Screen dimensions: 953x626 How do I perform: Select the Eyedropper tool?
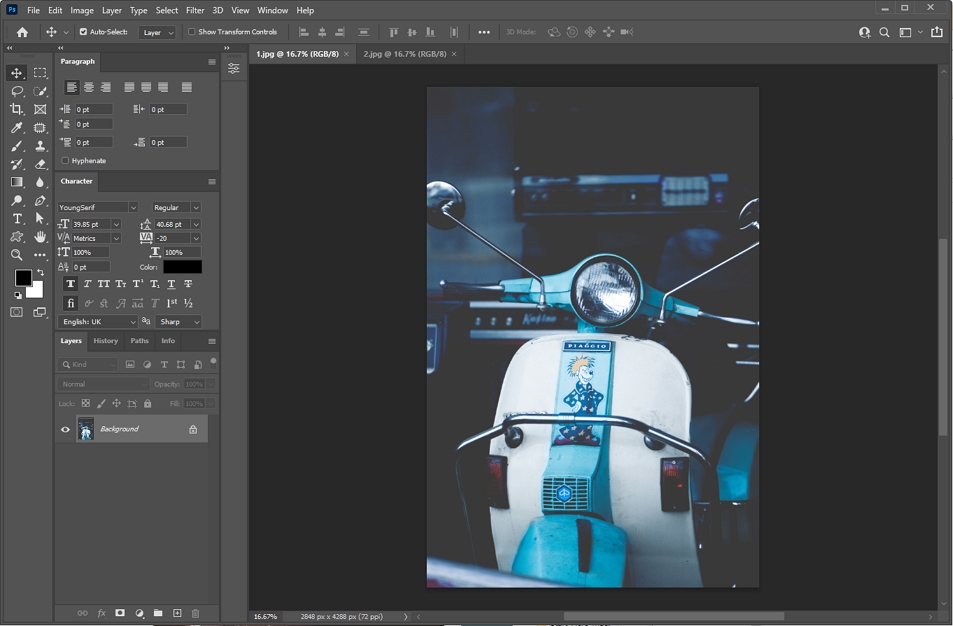pos(17,128)
